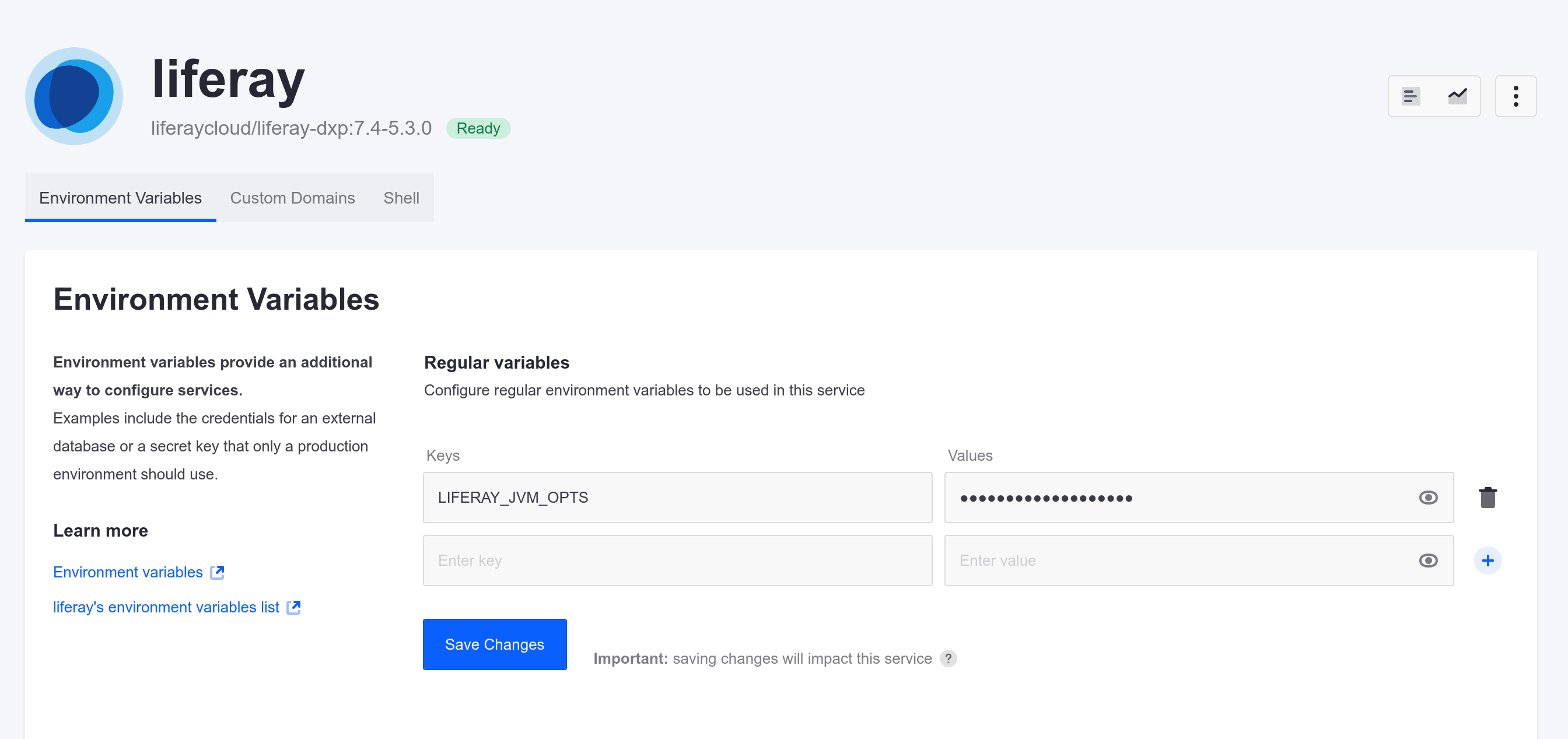
Task: Click the three-dot overflow menu icon
Action: [x=1517, y=96]
